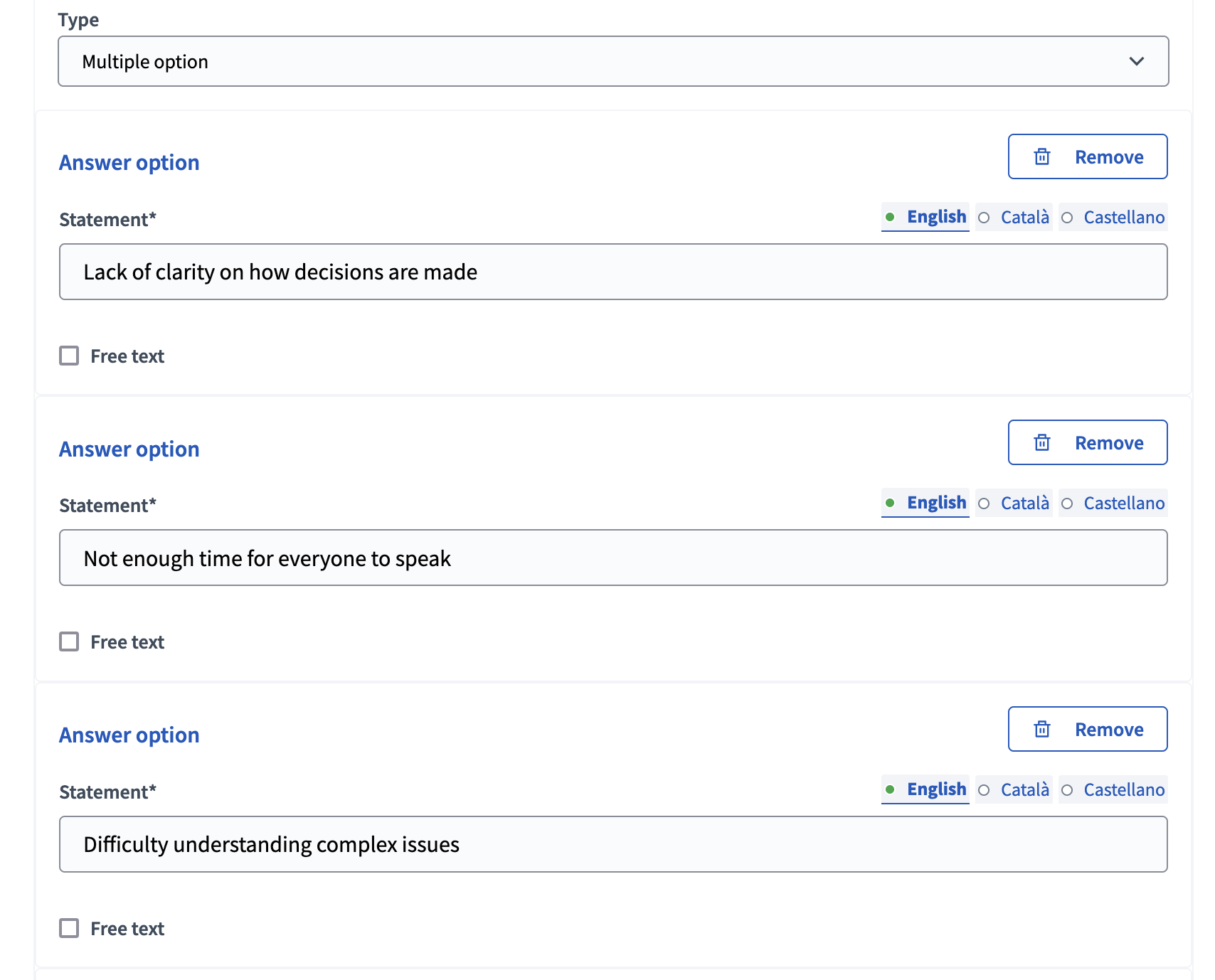Toggle Free text under 'Not enough time' option

pyautogui.click(x=69, y=641)
